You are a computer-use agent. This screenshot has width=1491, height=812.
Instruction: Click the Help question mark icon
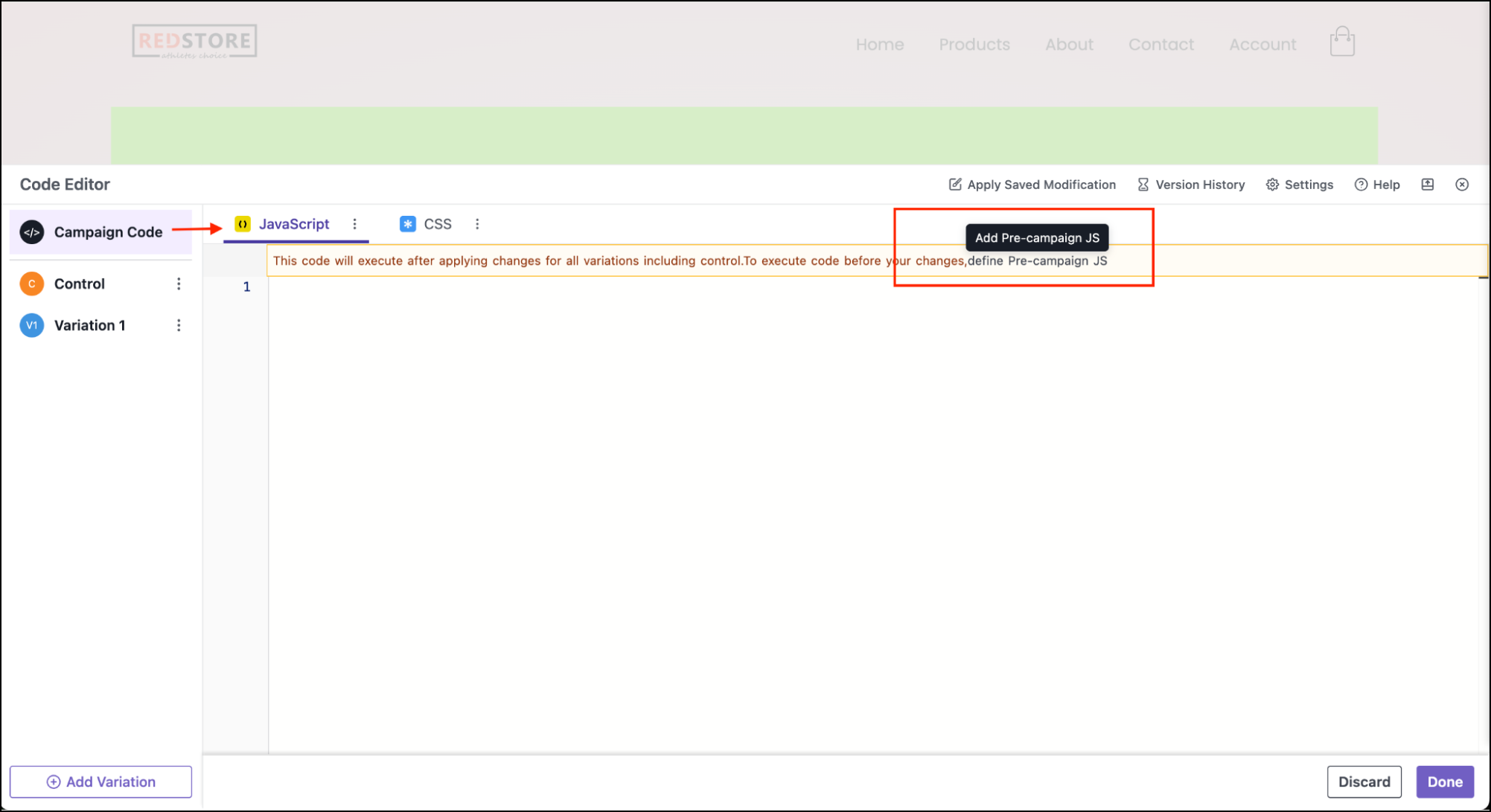coord(1361,185)
